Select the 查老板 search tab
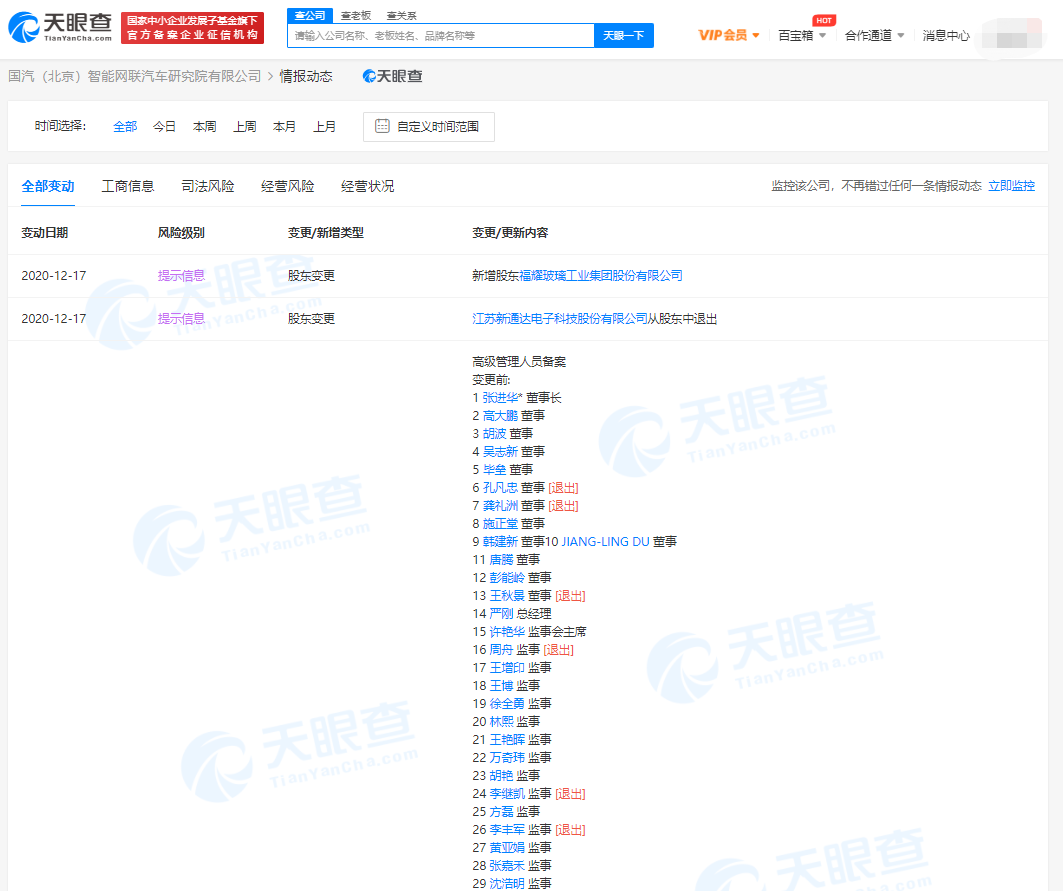 [x=356, y=16]
